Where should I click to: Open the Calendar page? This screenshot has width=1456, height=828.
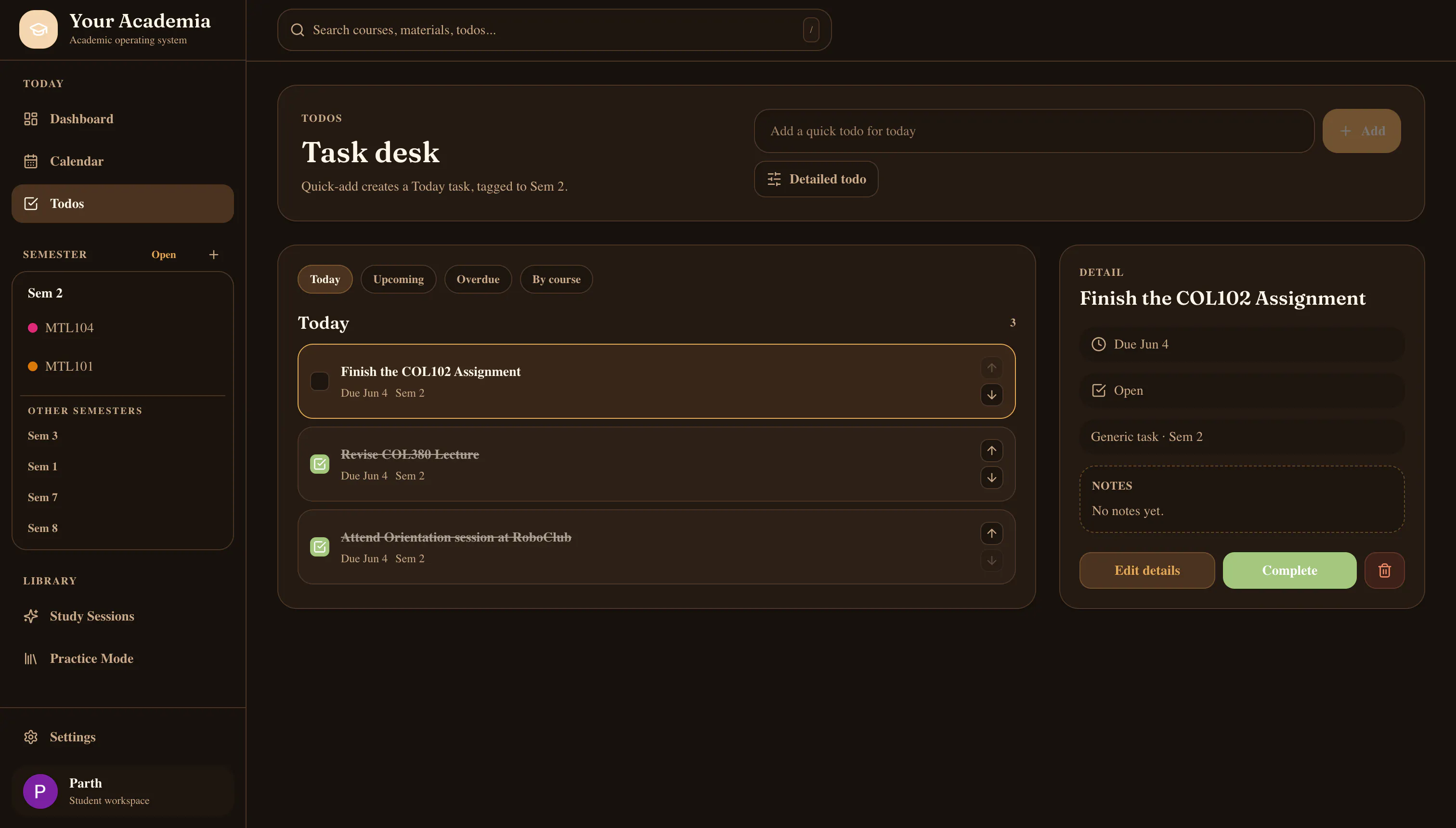pyautogui.click(x=122, y=161)
